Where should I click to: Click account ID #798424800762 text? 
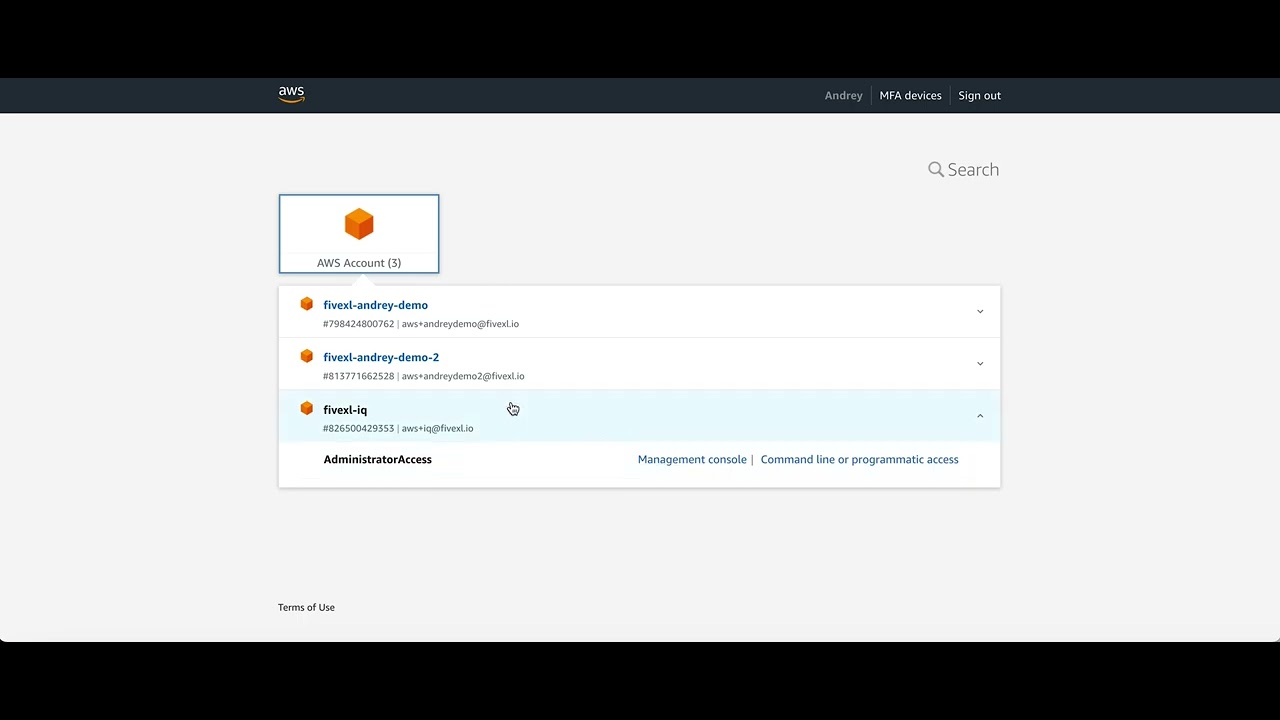click(x=358, y=324)
